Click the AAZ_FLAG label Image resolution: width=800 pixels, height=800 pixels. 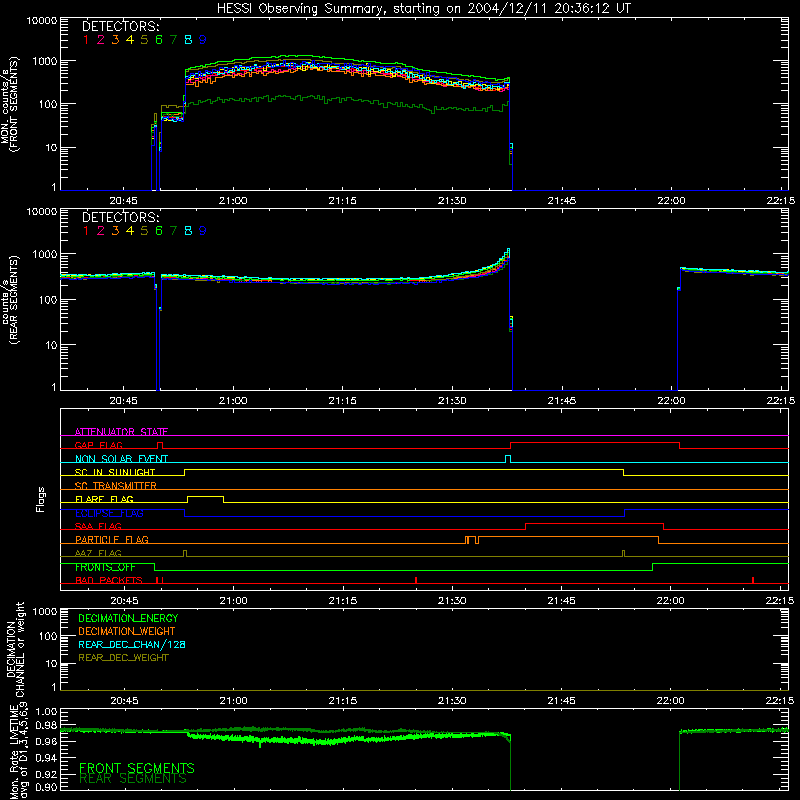[98, 553]
